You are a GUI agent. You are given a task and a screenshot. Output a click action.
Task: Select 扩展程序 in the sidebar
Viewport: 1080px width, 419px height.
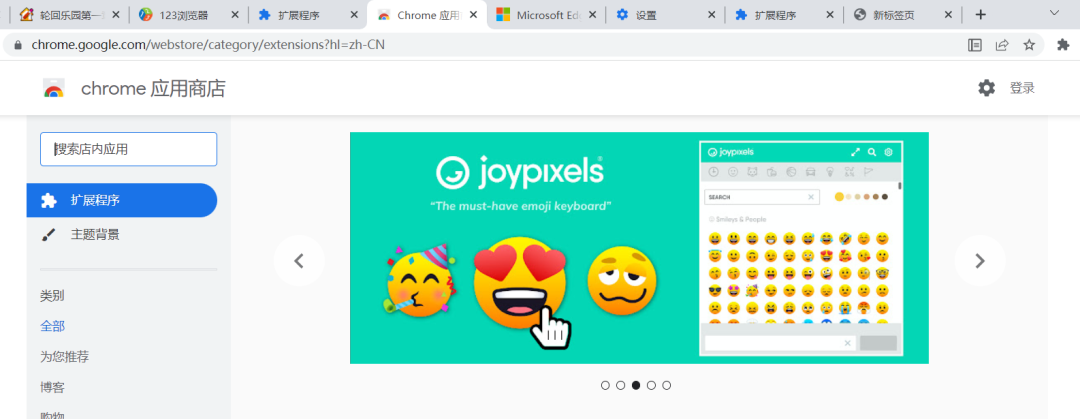pyautogui.click(x=122, y=201)
